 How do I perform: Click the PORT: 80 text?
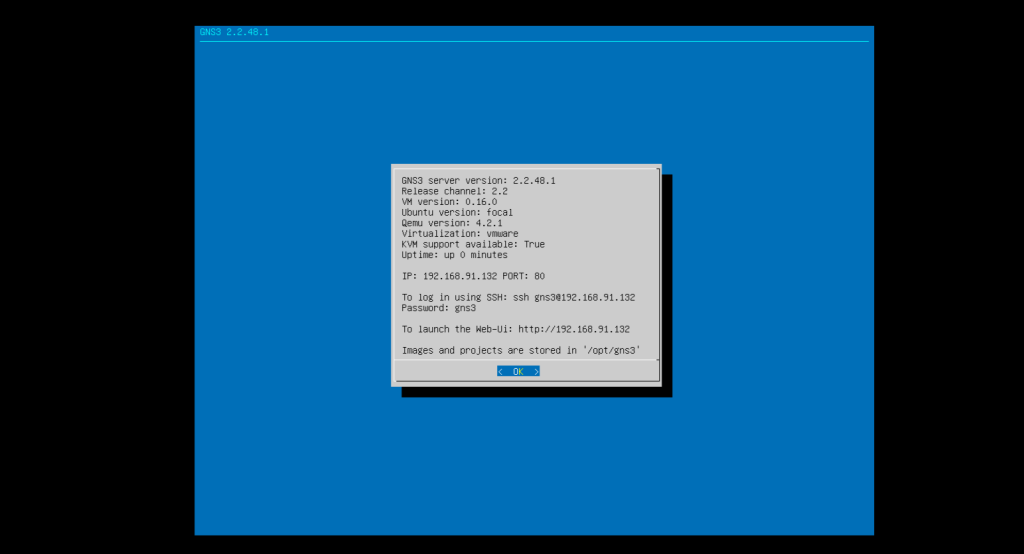[x=526, y=276]
